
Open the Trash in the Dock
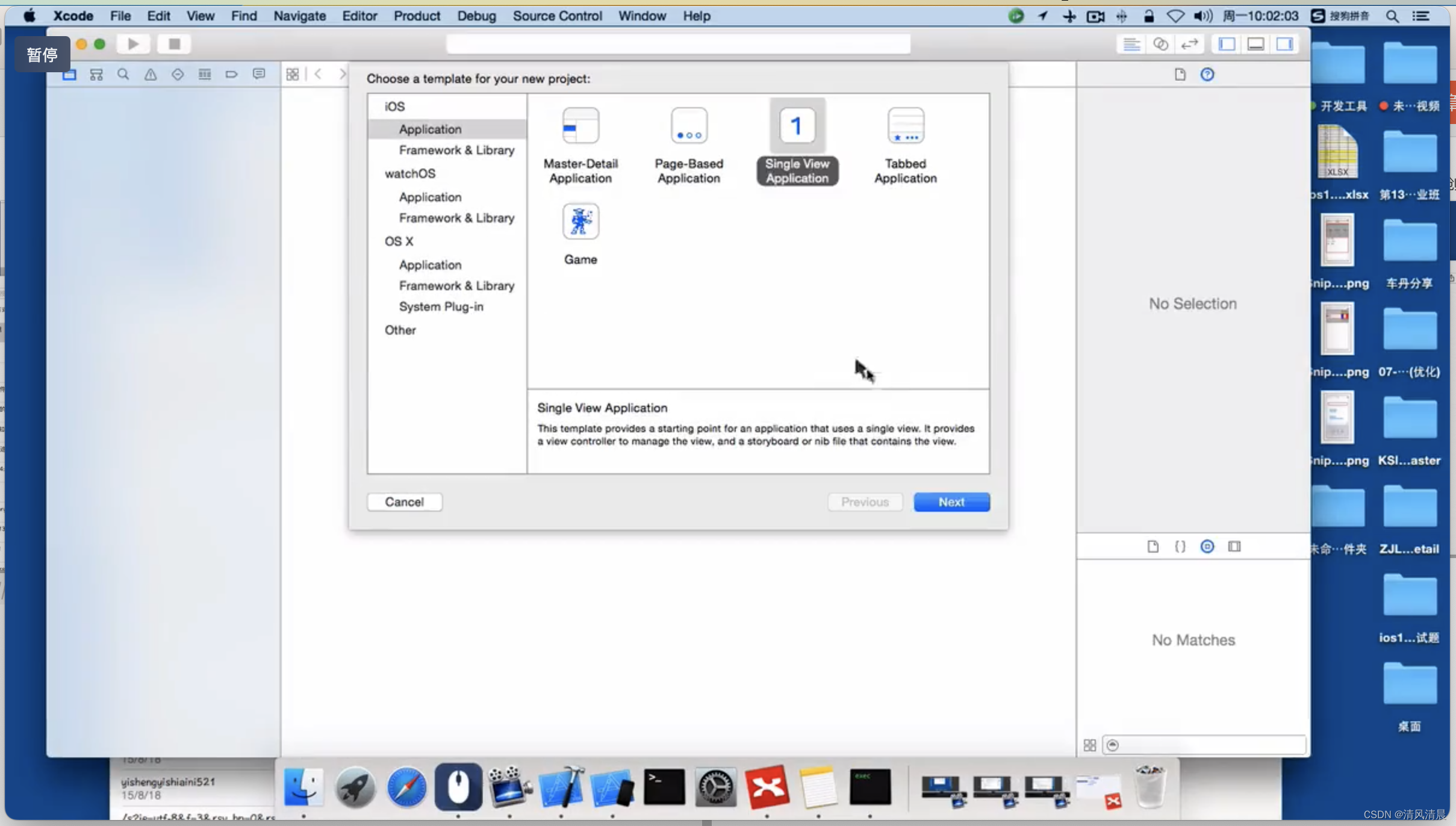click(x=1151, y=786)
